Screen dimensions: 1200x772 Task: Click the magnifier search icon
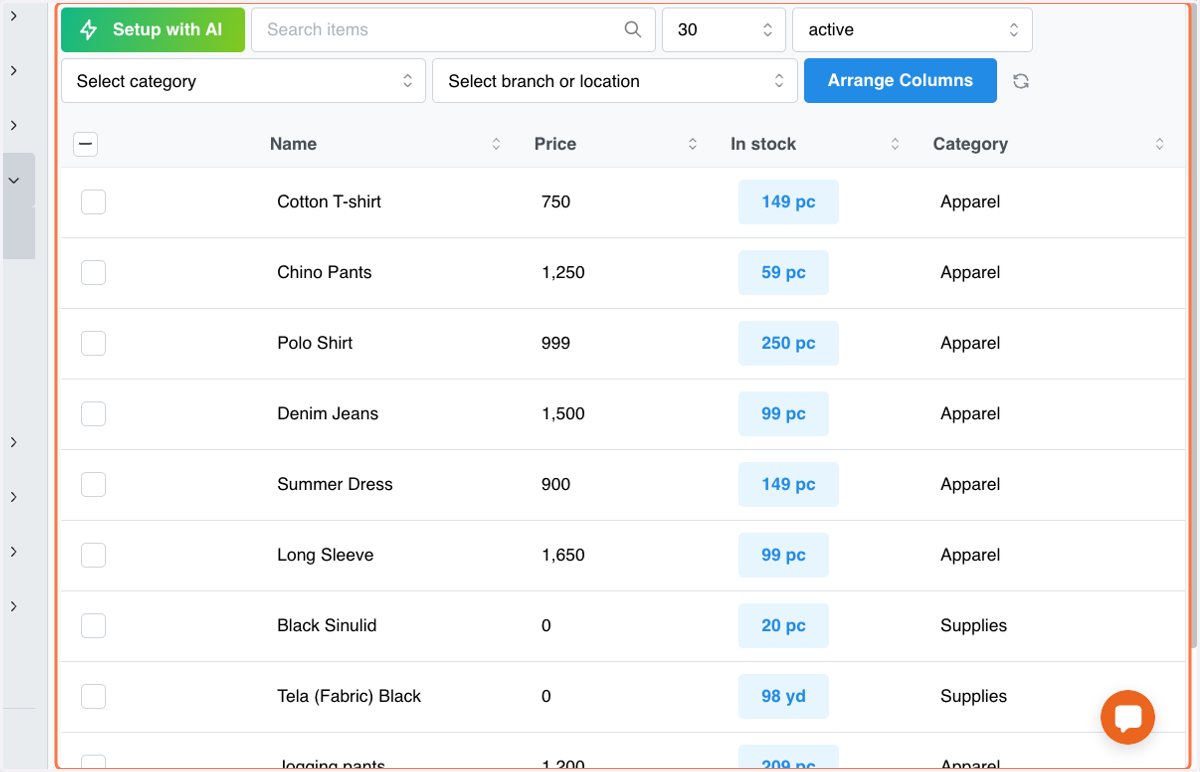tap(633, 30)
